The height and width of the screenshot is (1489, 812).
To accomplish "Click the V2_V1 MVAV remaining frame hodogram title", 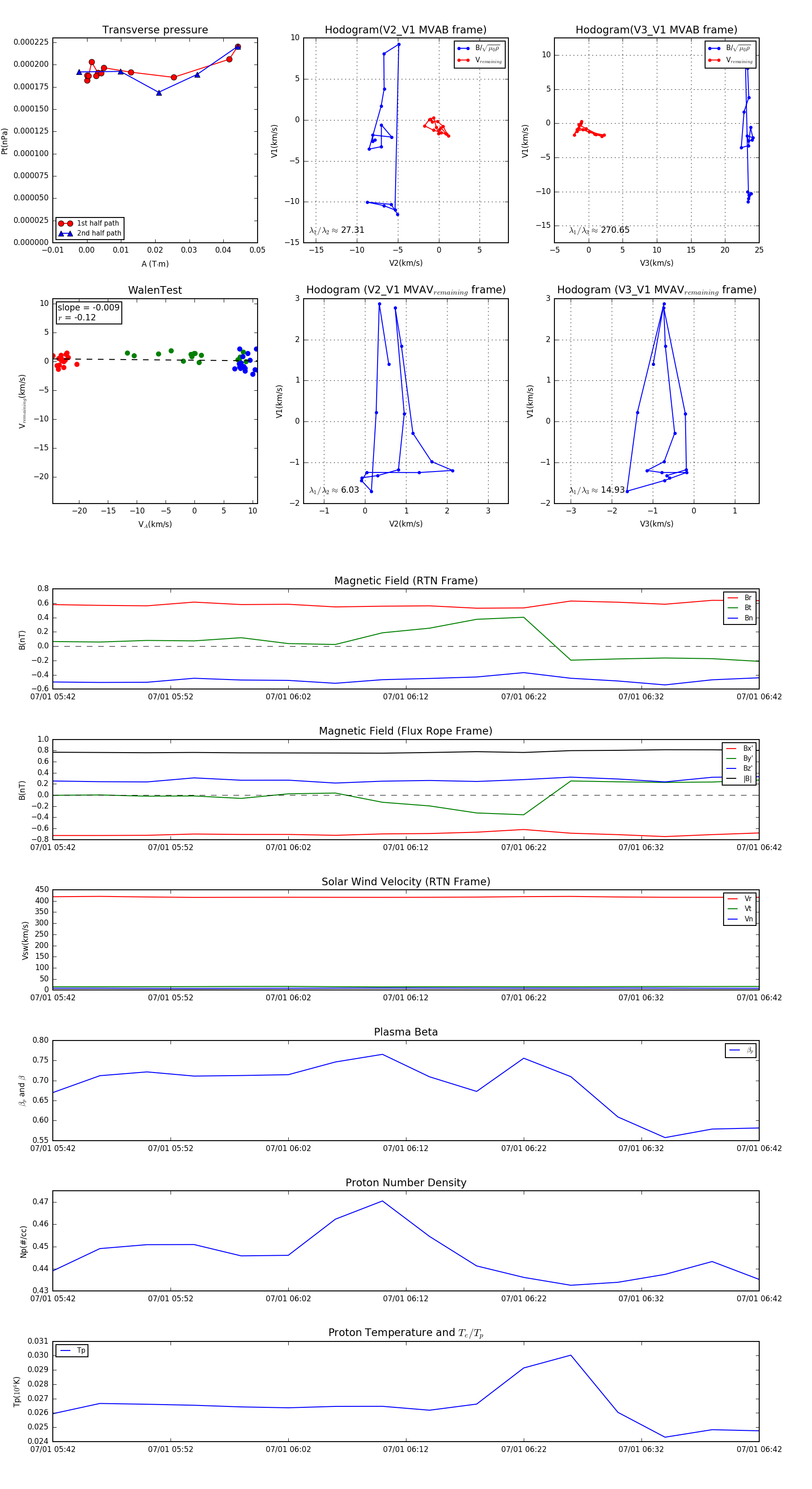I will (x=406, y=290).
